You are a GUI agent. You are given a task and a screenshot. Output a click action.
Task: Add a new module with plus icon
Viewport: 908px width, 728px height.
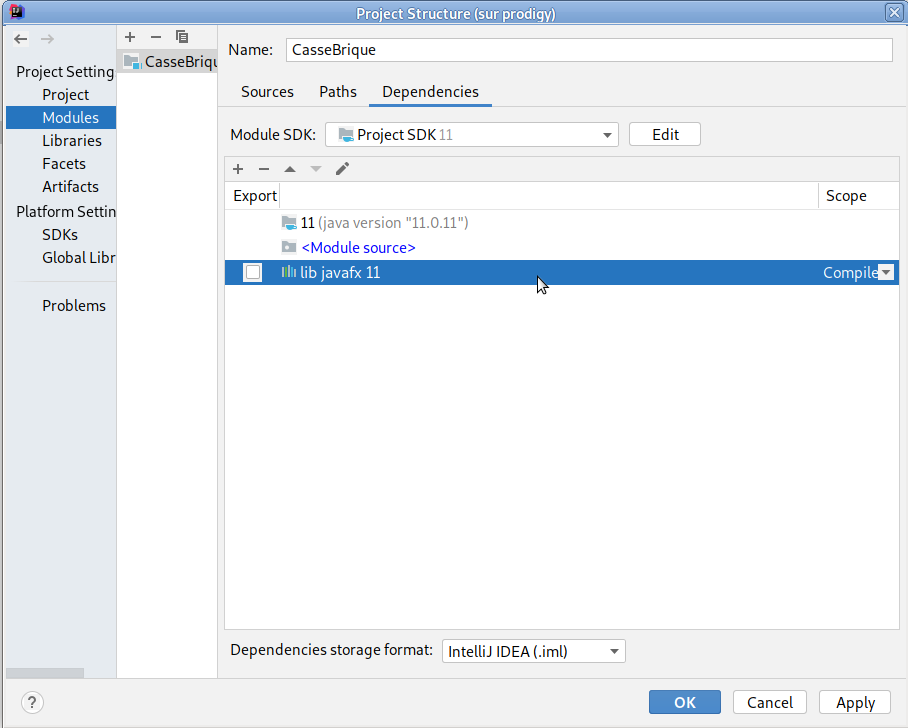[x=130, y=37]
